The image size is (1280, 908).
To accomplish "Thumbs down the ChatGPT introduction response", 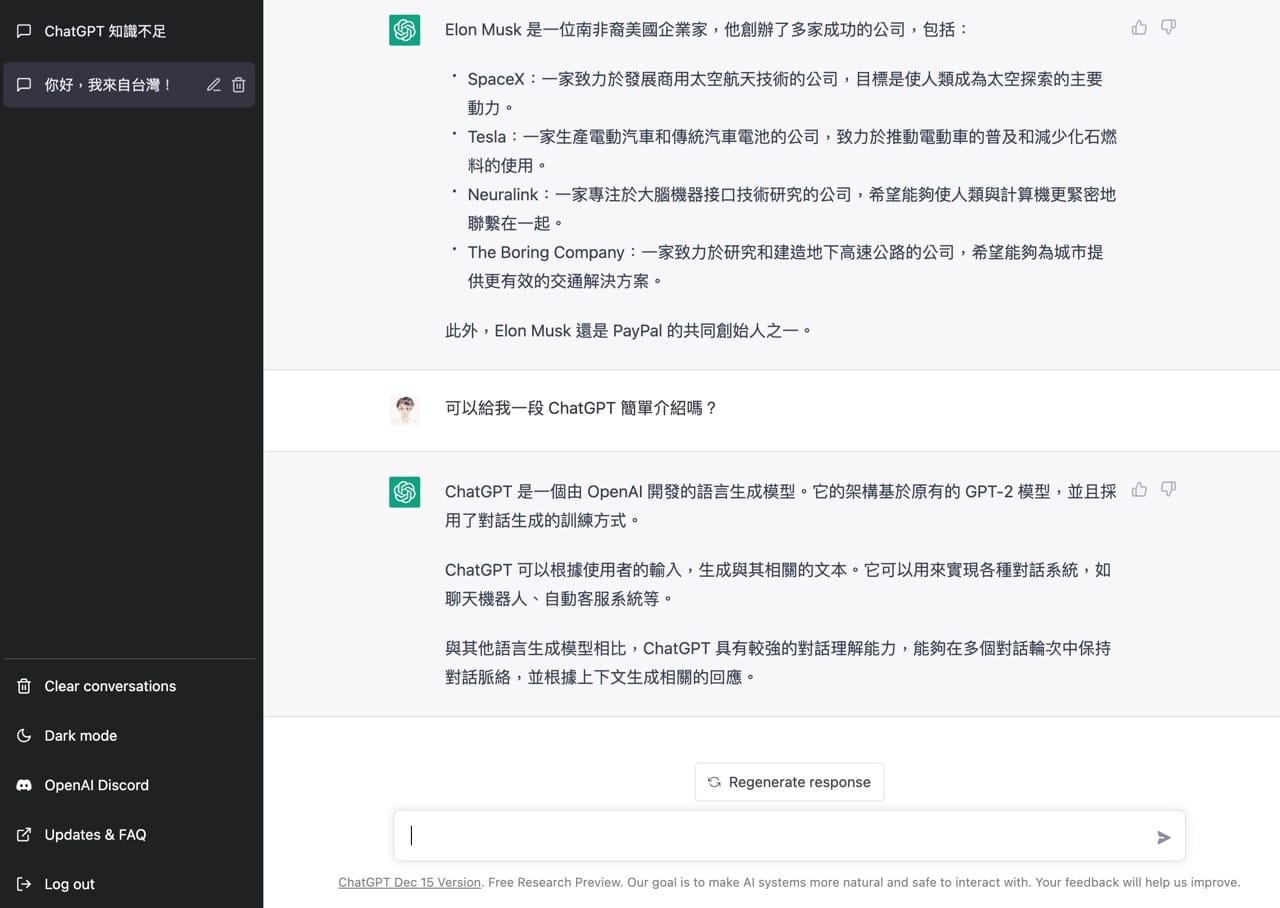I will click(x=1168, y=489).
